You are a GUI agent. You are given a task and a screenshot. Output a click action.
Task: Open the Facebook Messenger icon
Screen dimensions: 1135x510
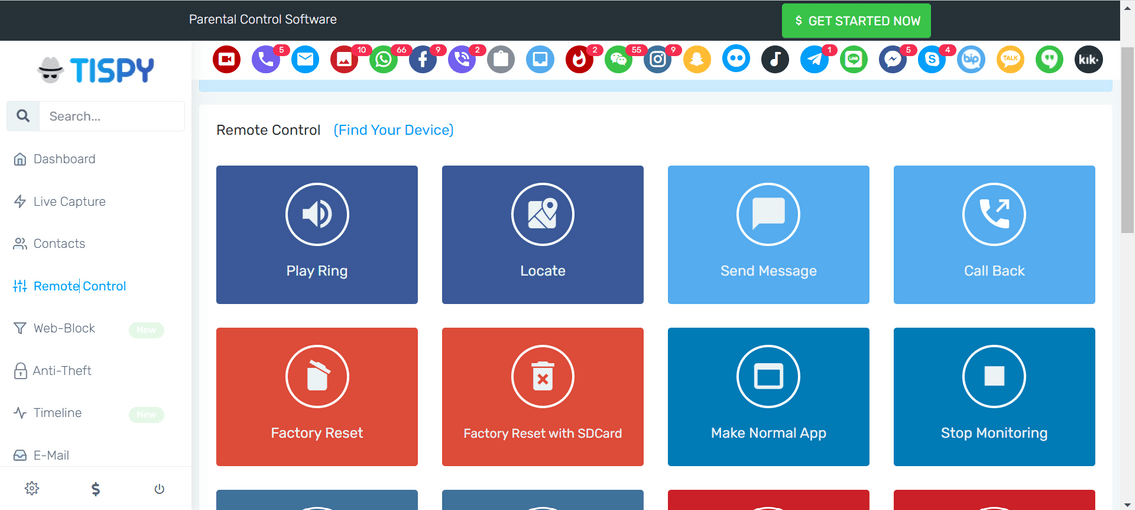(x=893, y=59)
